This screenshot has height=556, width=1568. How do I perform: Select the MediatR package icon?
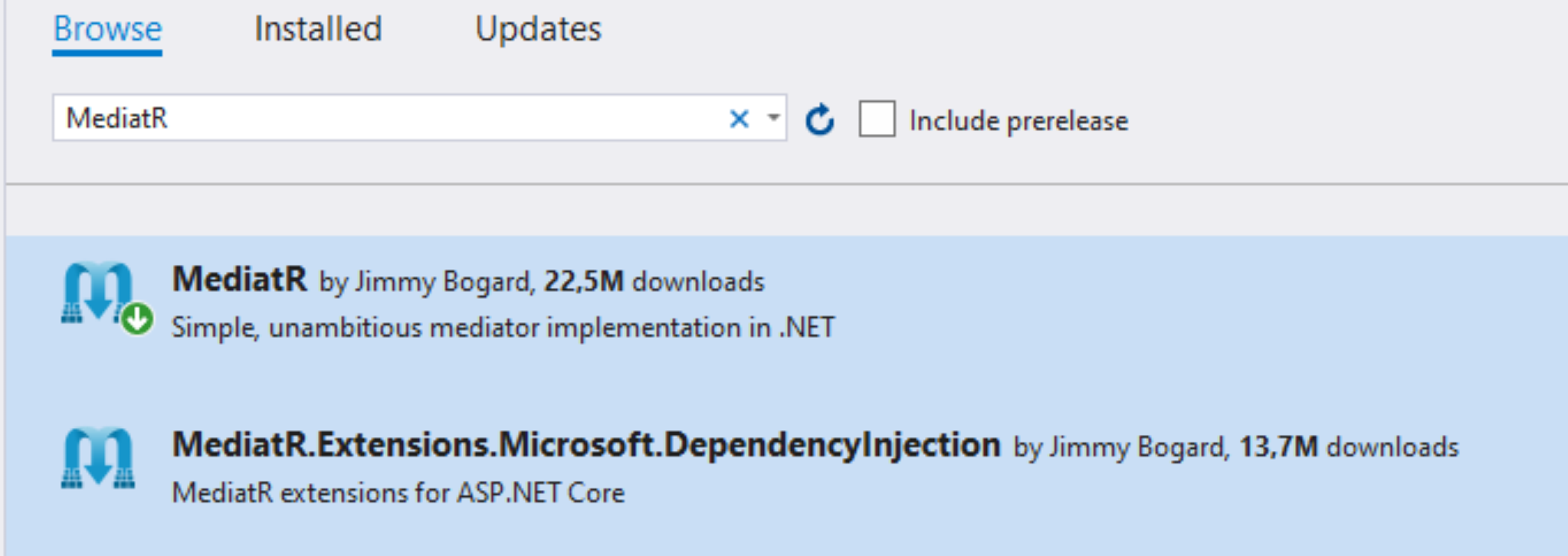point(98,293)
